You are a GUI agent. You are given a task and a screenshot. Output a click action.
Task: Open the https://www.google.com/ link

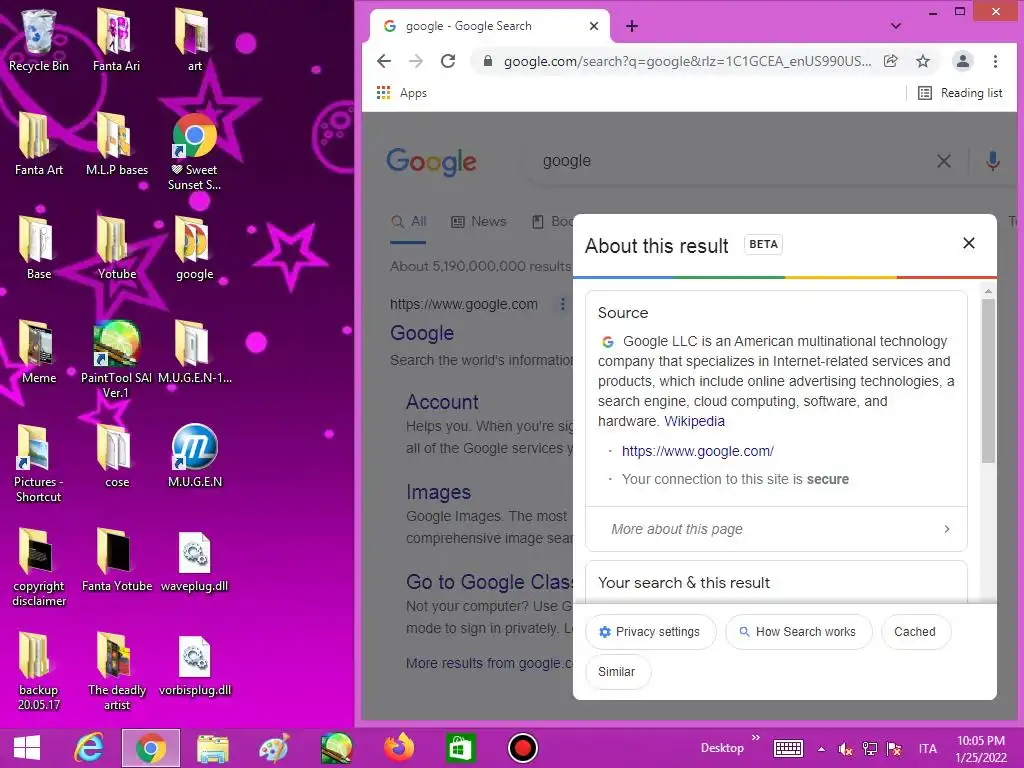click(697, 451)
